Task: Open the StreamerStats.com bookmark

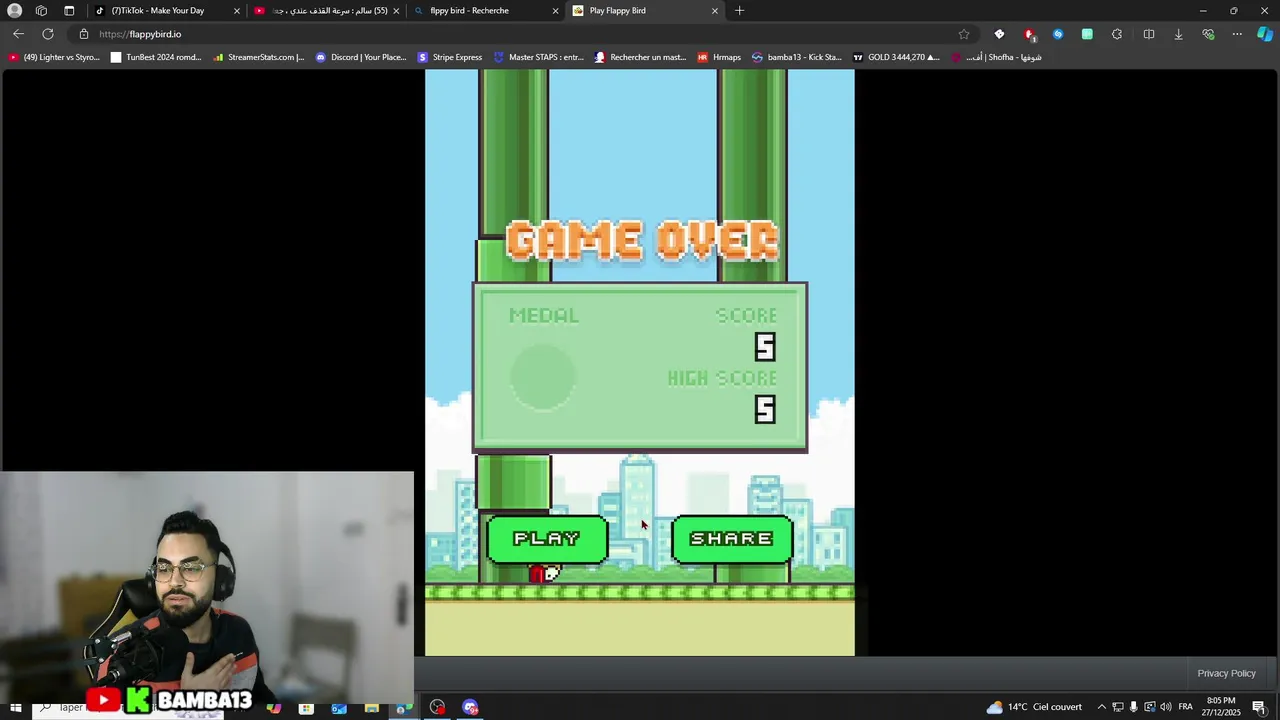Action: point(258,57)
